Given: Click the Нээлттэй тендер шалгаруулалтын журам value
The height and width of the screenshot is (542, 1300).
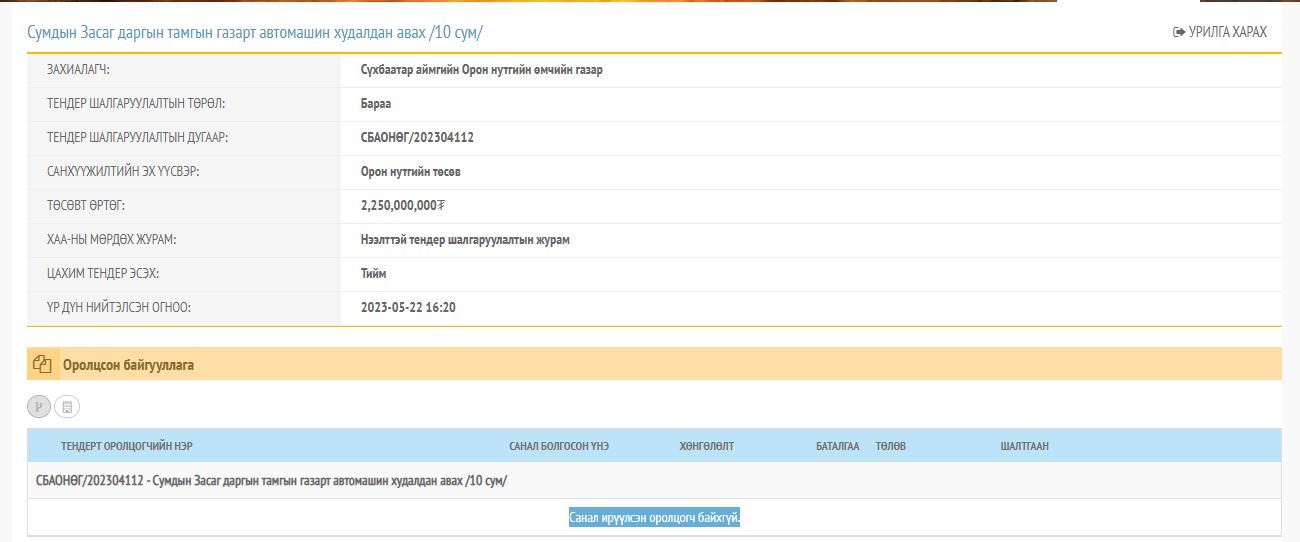Looking at the screenshot, I should coord(465,240).
